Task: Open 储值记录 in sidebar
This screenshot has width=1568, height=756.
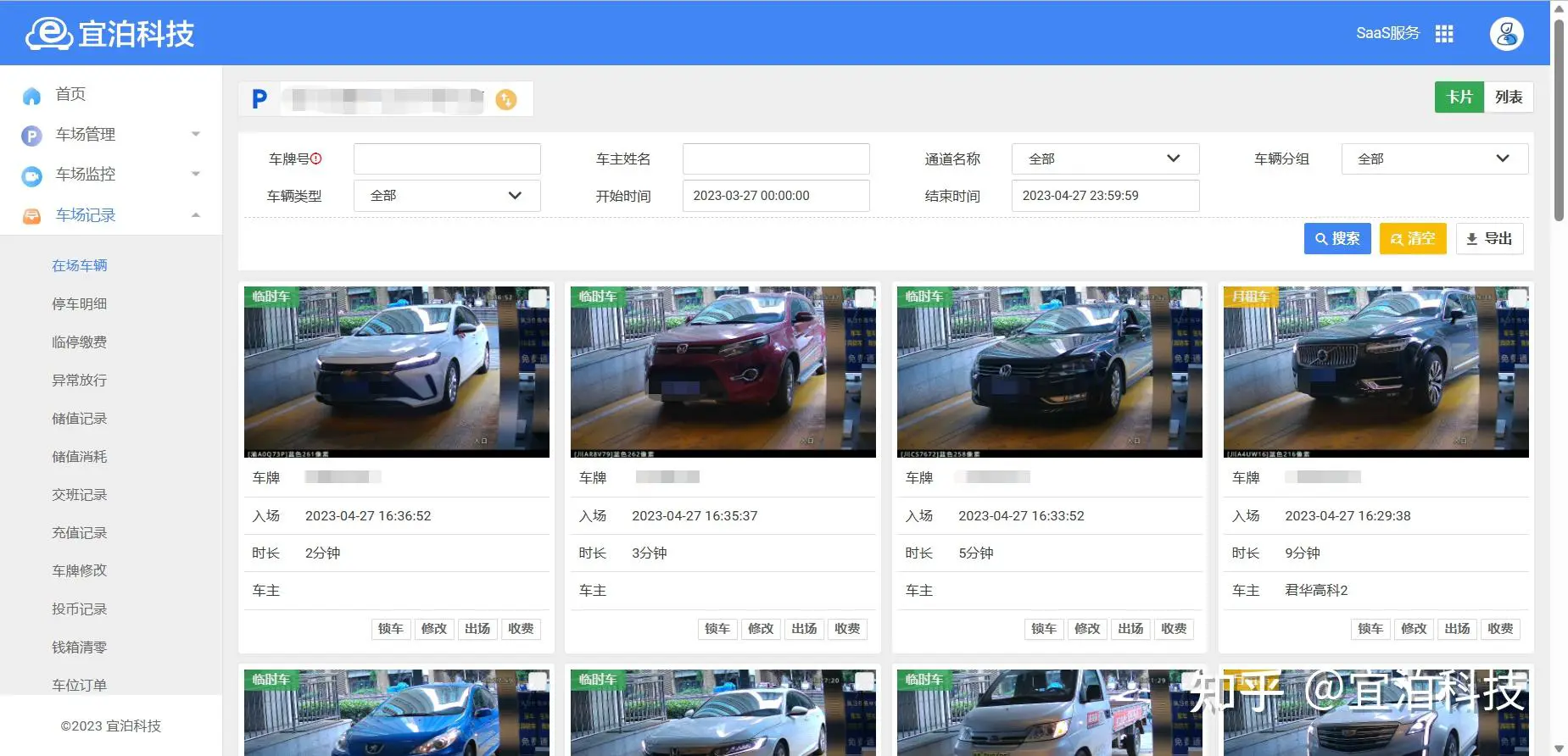Action: click(x=80, y=418)
